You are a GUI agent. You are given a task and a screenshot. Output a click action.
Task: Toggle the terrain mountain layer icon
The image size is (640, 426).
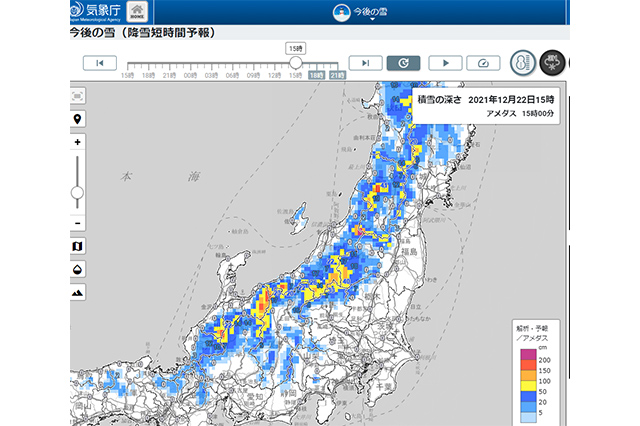tap(78, 292)
